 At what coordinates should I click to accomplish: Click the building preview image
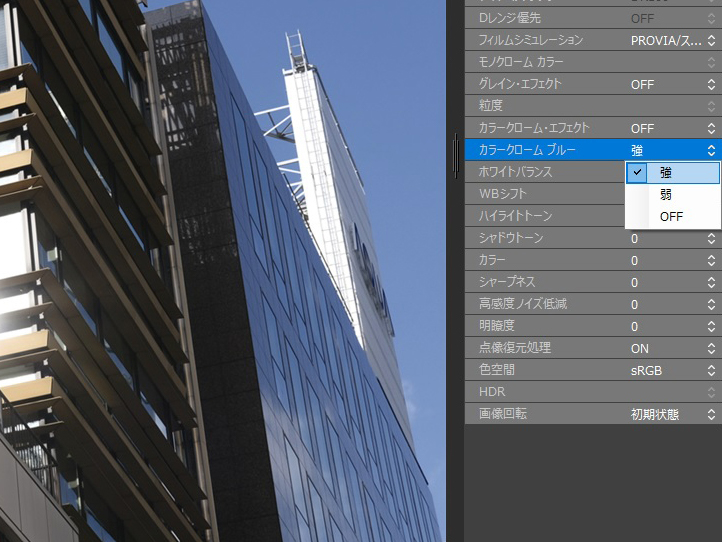pyautogui.click(x=223, y=271)
